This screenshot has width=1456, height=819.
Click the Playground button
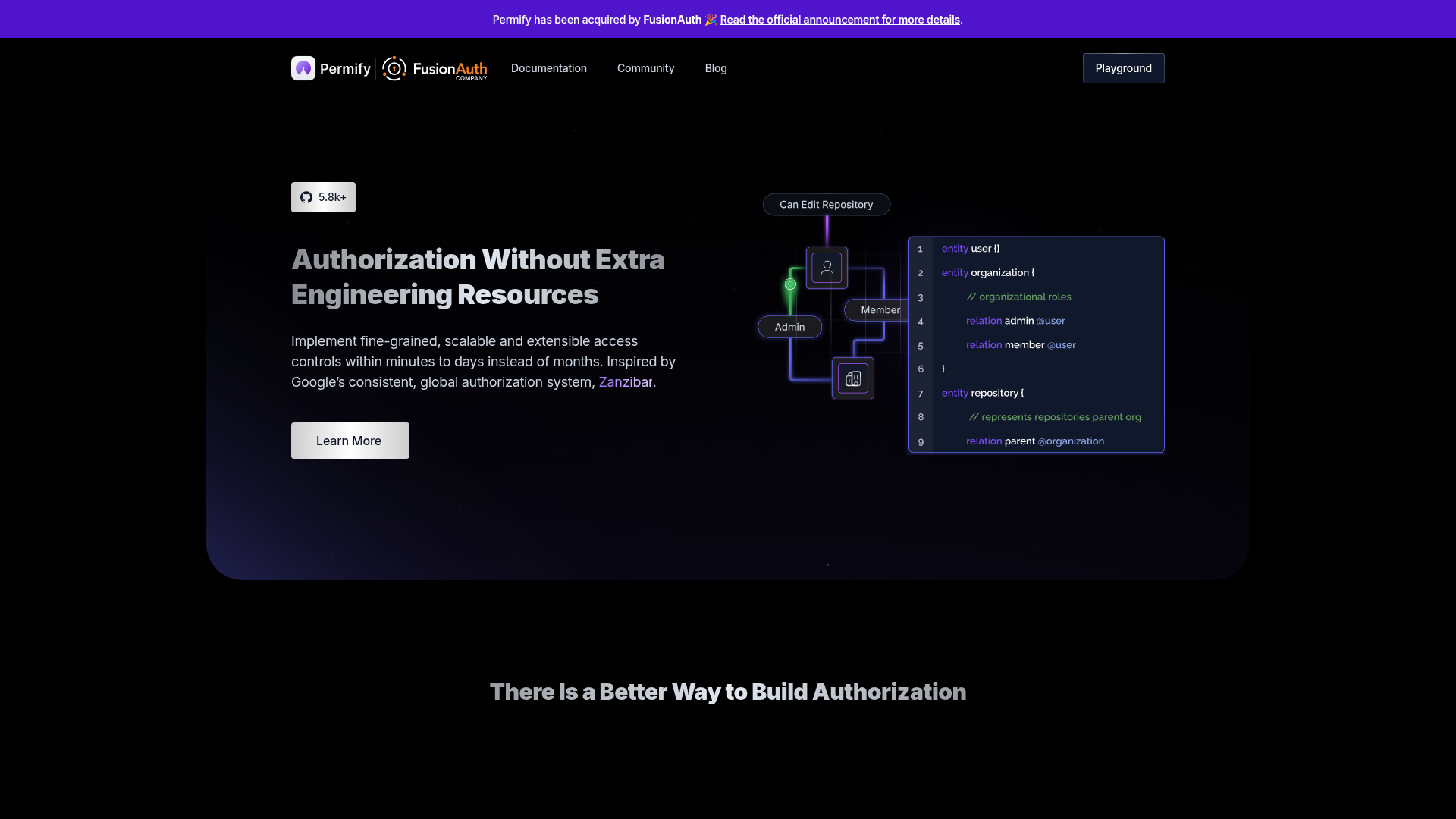click(1123, 68)
